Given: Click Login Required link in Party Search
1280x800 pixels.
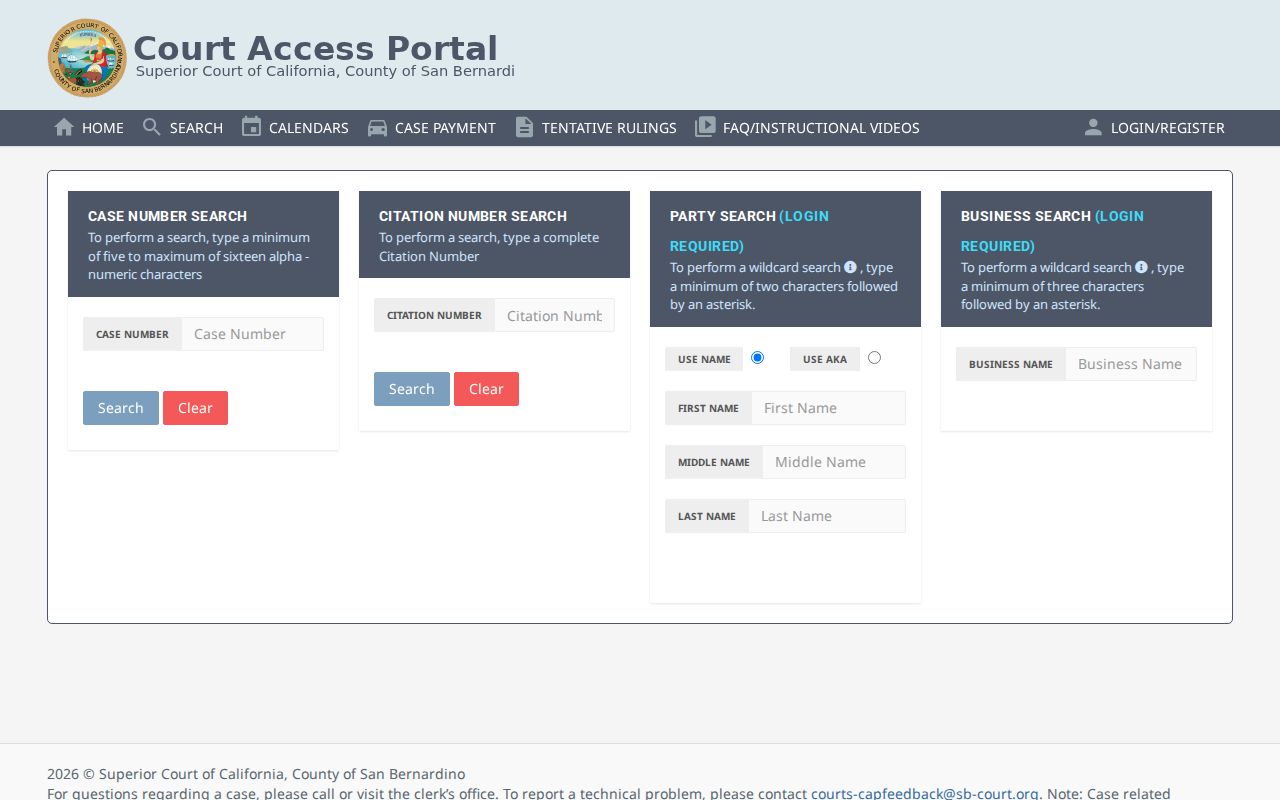Looking at the screenshot, I should coord(749,231).
